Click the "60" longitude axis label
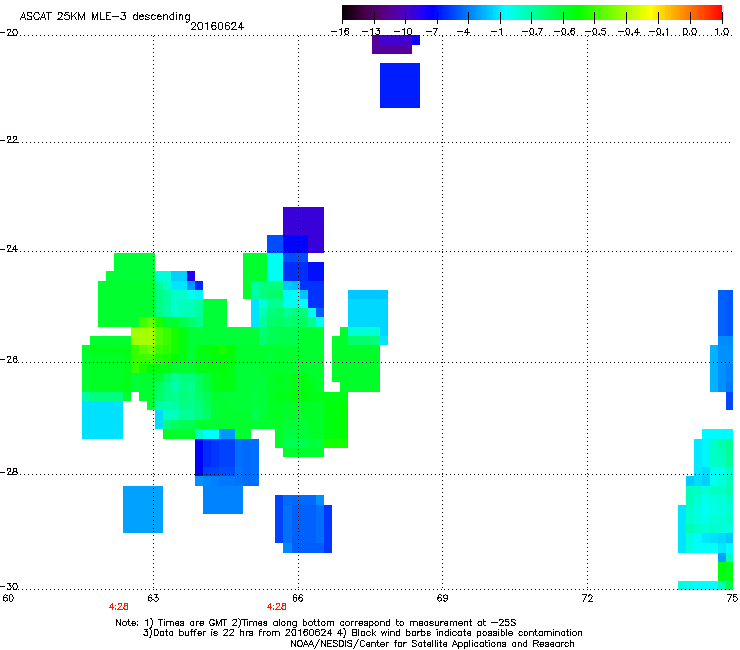 pyautogui.click(x=8, y=598)
